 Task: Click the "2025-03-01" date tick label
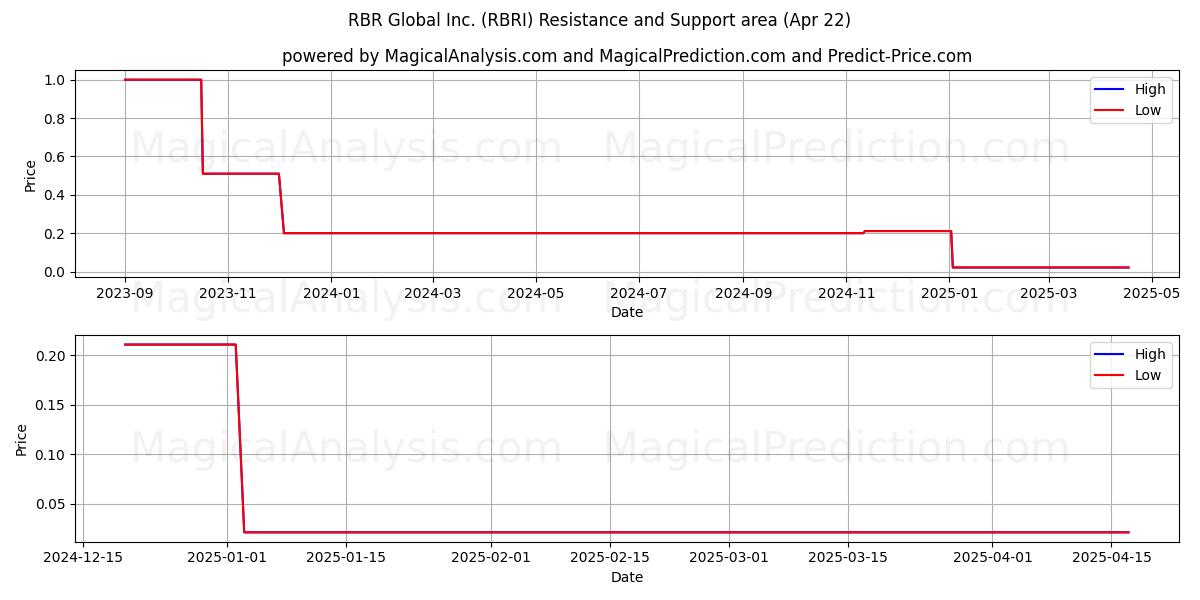tap(729, 557)
